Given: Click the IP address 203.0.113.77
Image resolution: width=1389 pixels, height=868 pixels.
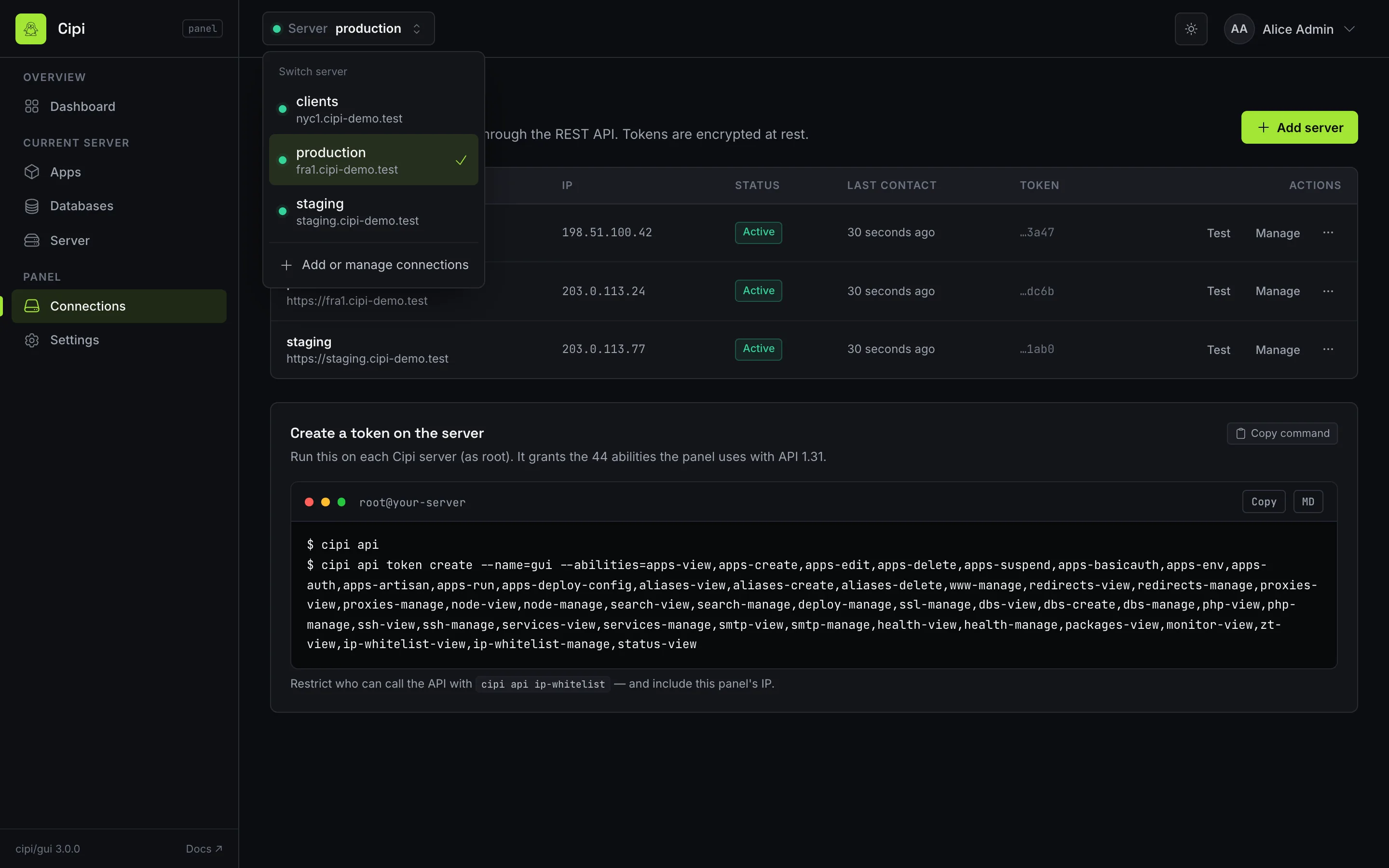Looking at the screenshot, I should click(603, 349).
